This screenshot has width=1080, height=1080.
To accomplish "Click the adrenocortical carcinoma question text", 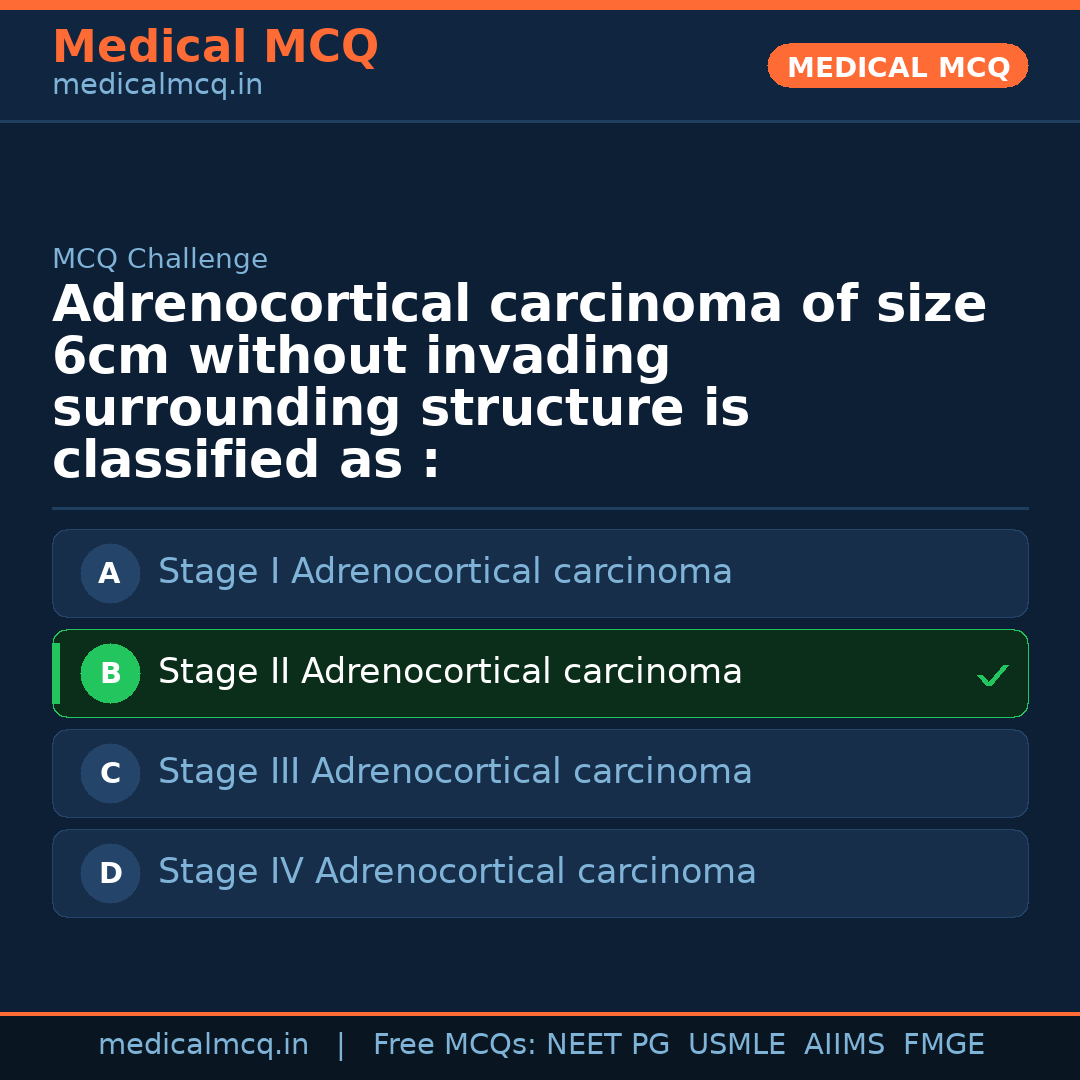I will (x=520, y=382).
